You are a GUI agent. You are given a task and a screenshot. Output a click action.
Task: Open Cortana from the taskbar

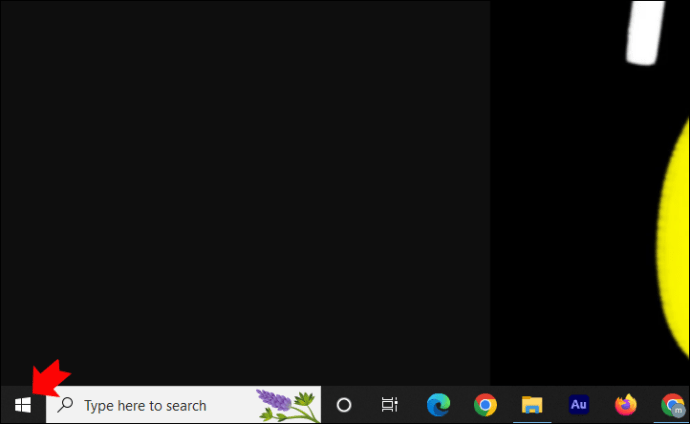[344, 405]
